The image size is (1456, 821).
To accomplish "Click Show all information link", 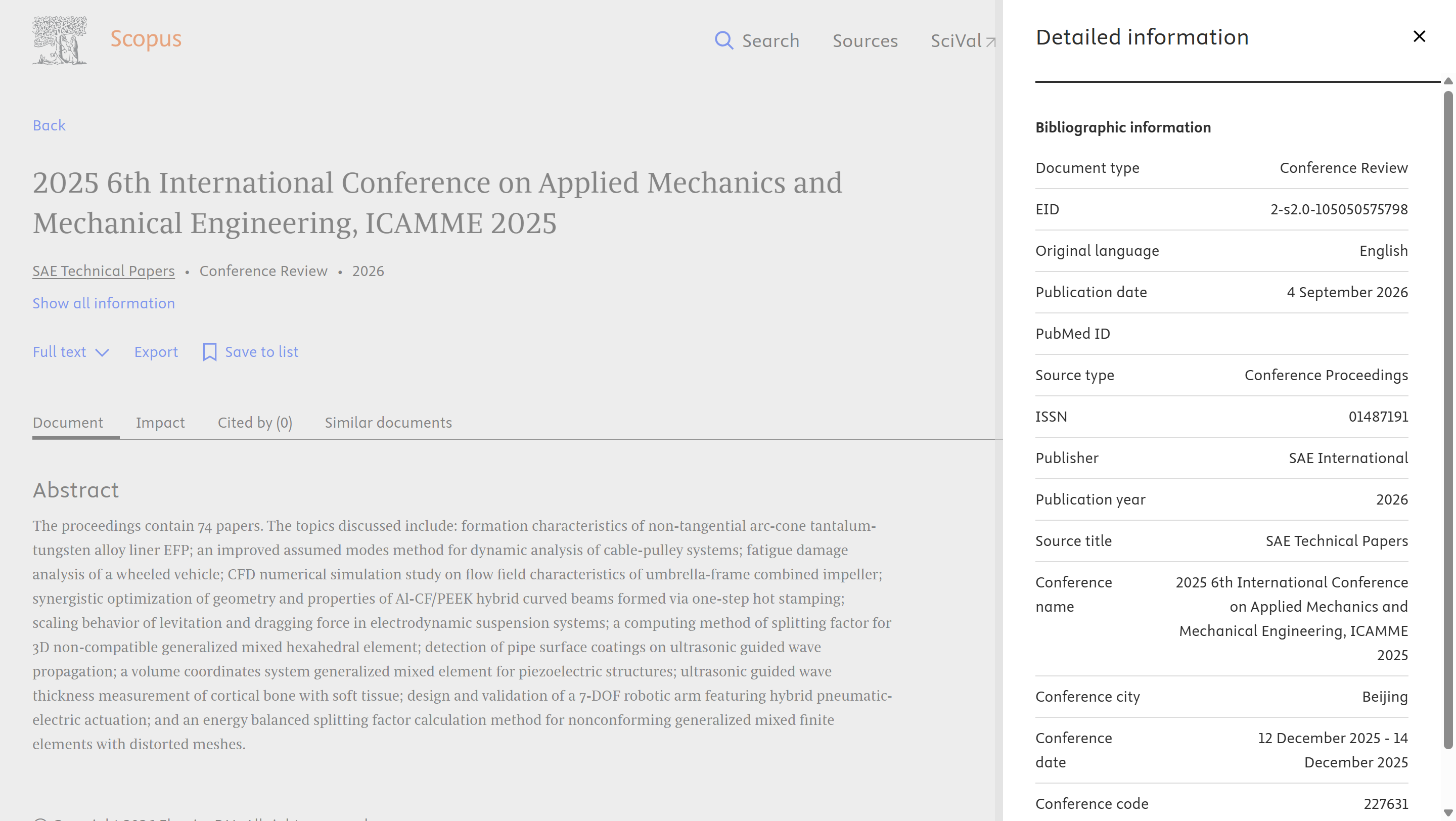I will 104,303.
